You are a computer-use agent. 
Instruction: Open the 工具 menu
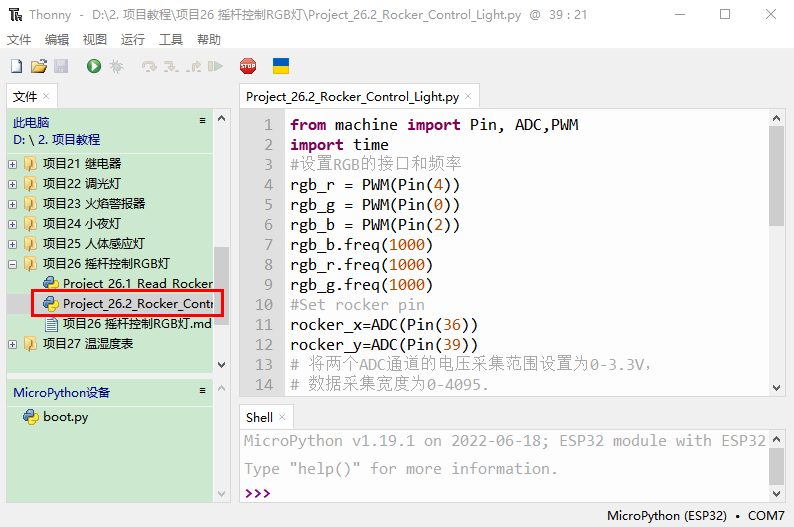171,40
